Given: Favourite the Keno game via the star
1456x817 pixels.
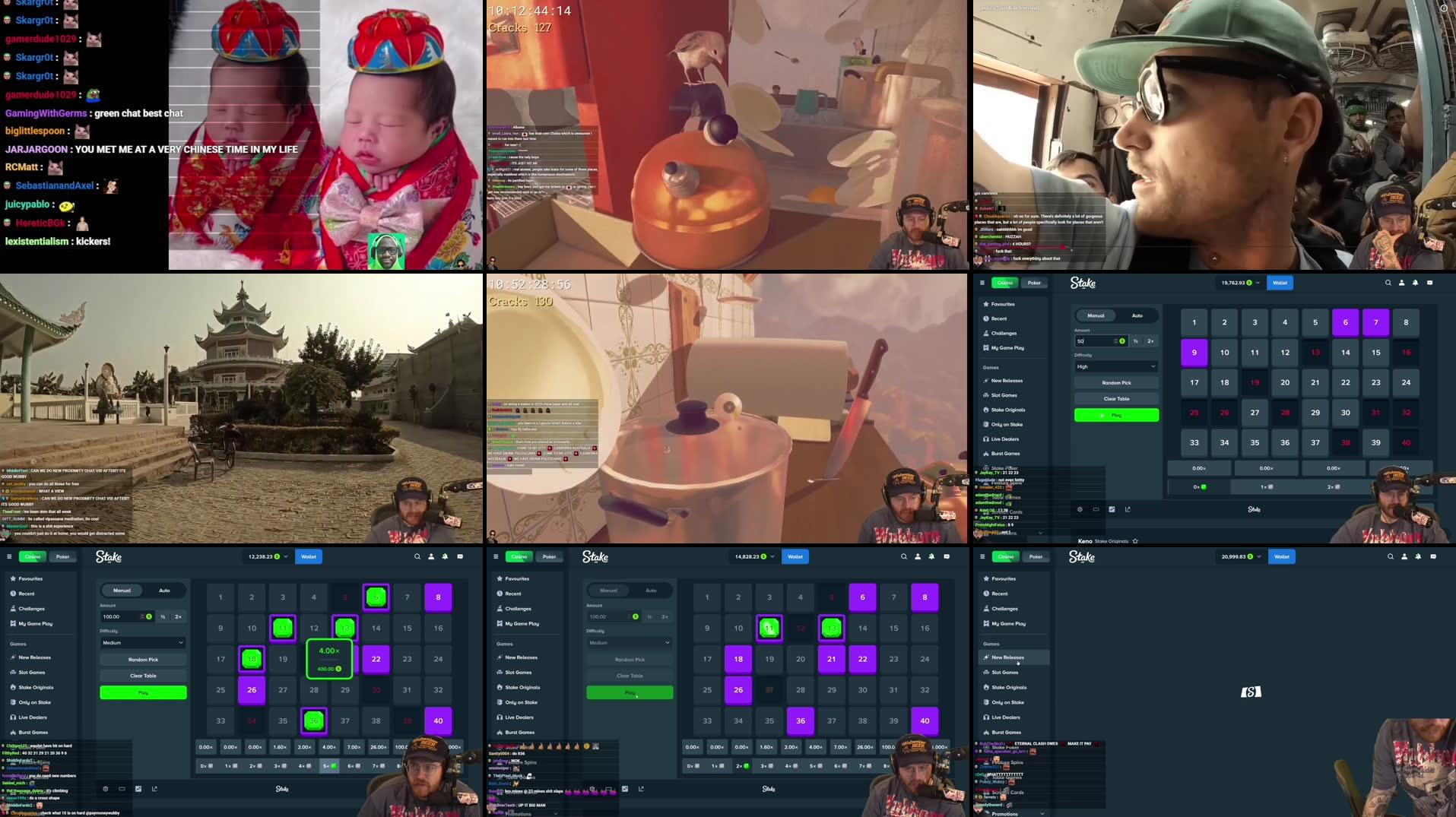Looking at the screenshot, I should [1135, 541].
